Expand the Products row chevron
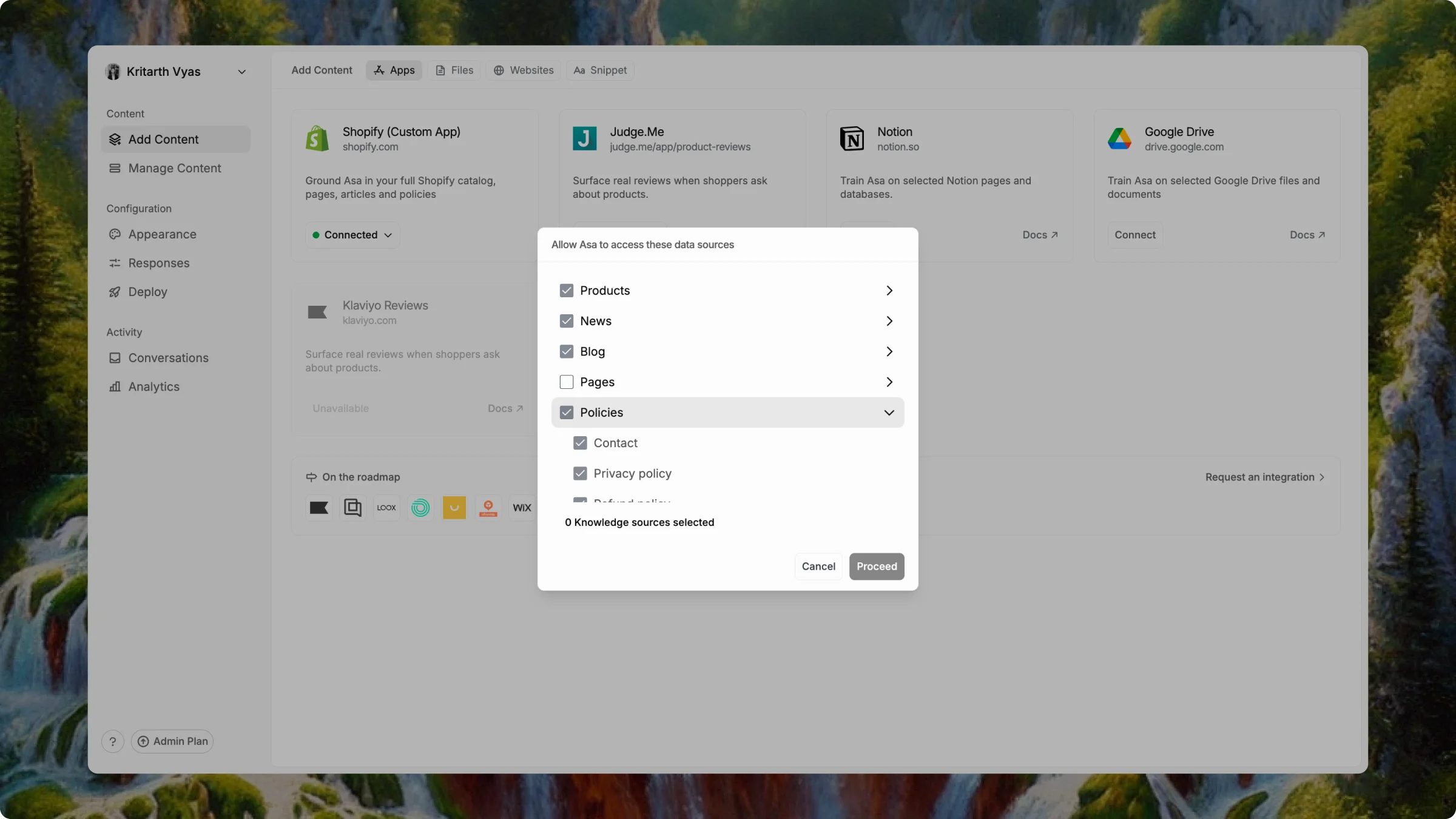Screen dimensions: 1456x819 (889, 291)
